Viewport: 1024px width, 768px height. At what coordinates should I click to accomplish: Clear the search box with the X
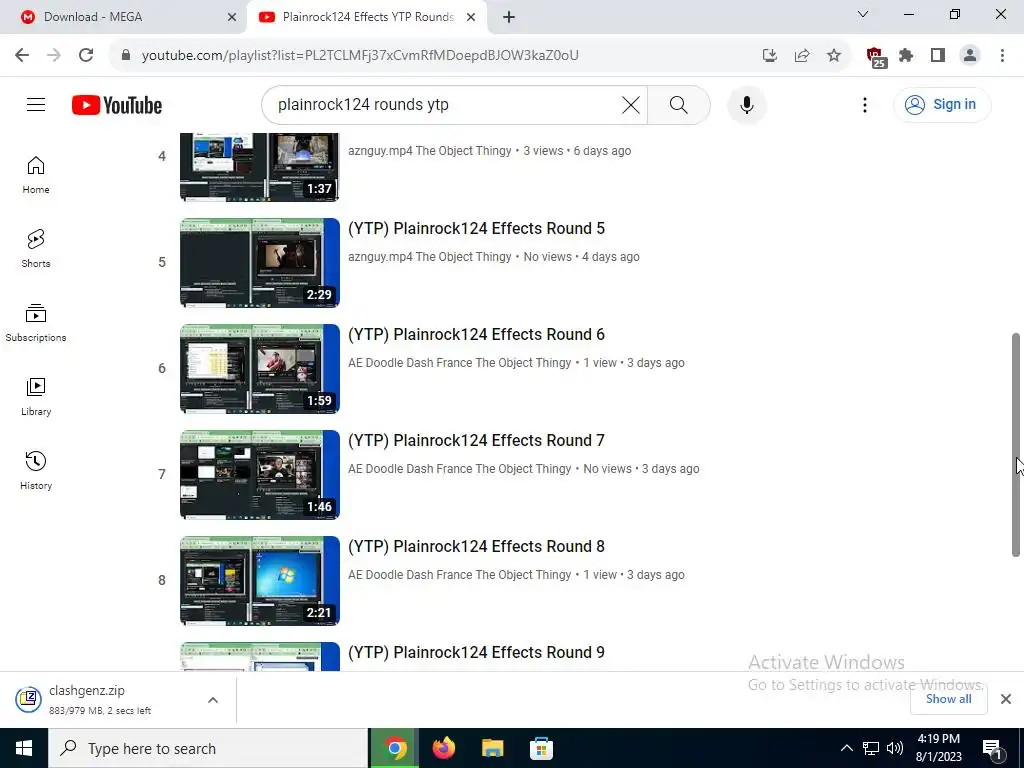pos(631,104)
